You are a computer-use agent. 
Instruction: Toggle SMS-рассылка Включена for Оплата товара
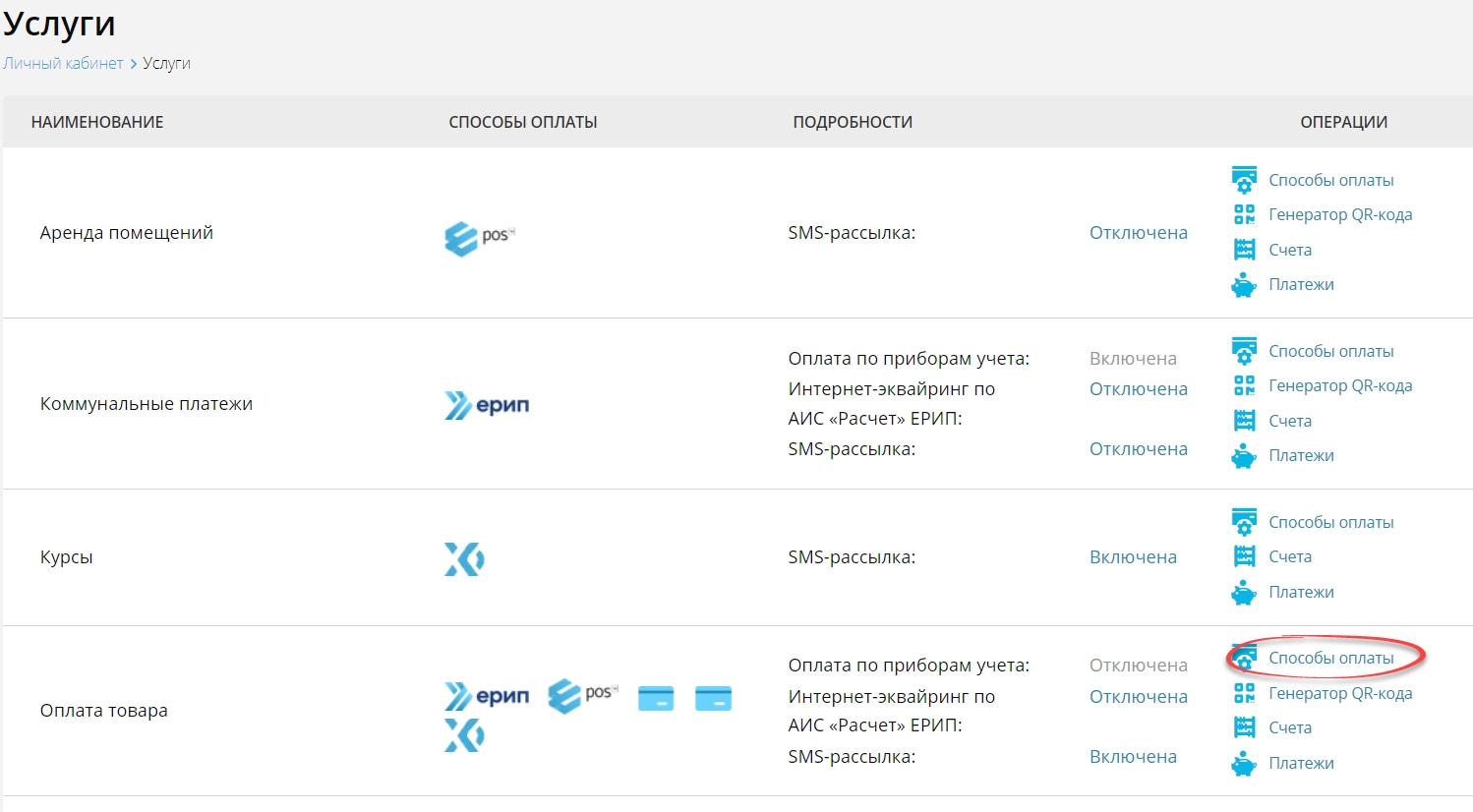coord(1133,757)
